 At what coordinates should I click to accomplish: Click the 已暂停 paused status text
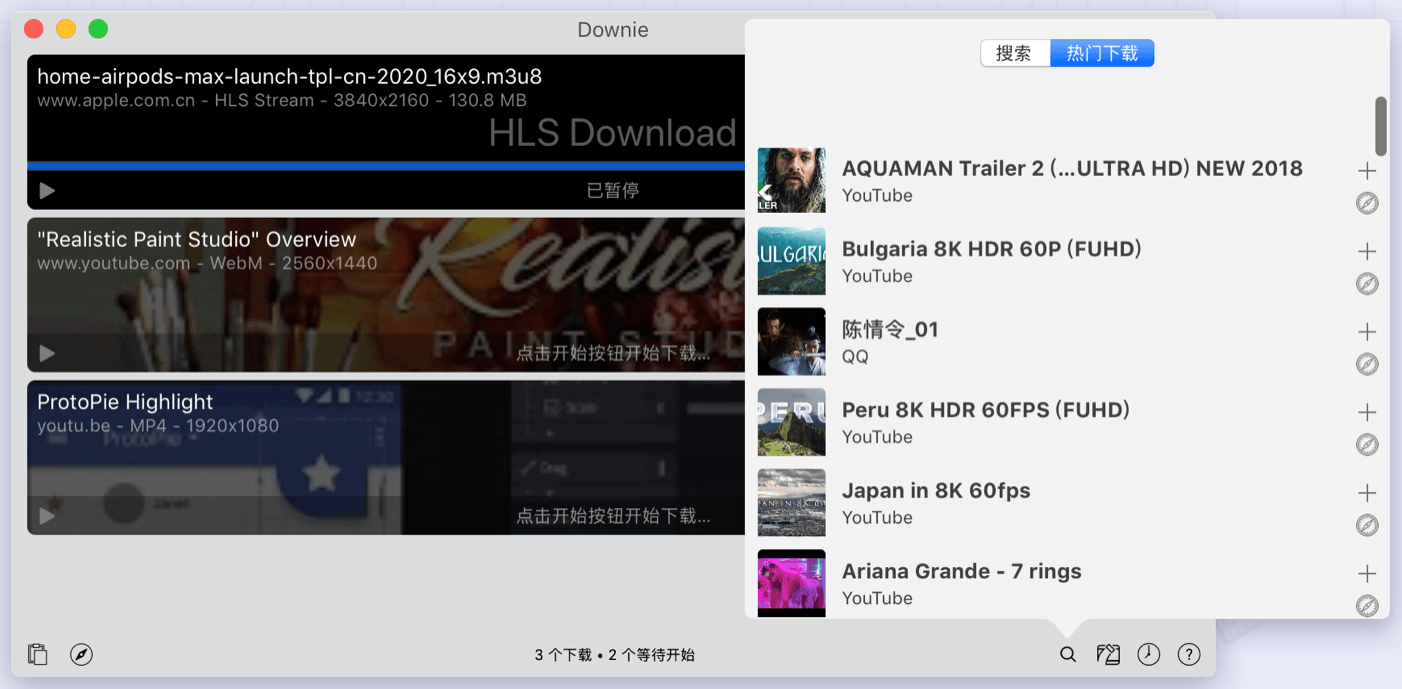pyautogui.click(x=612, y=190)
